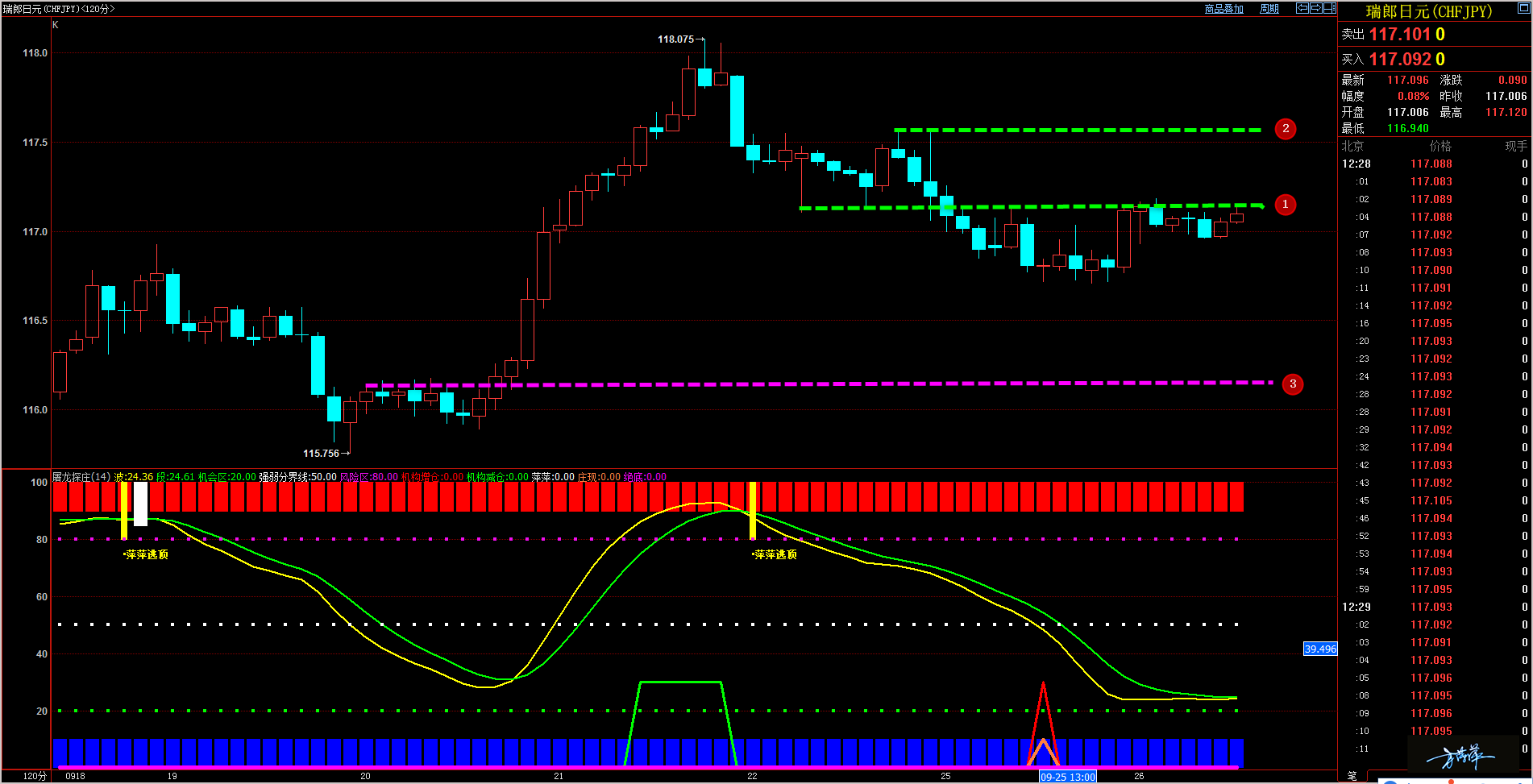Switch to the 笔 tab
Screen dimensions: 1533x784
(x=1352, y=776)
